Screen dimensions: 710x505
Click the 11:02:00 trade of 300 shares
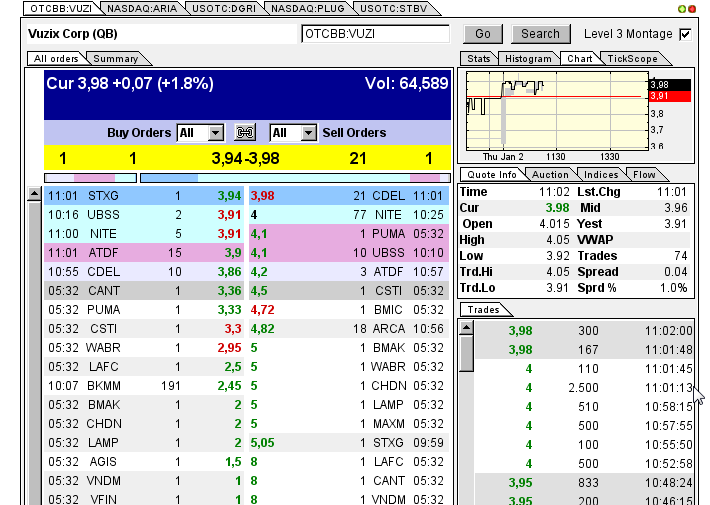pos(584,331)
